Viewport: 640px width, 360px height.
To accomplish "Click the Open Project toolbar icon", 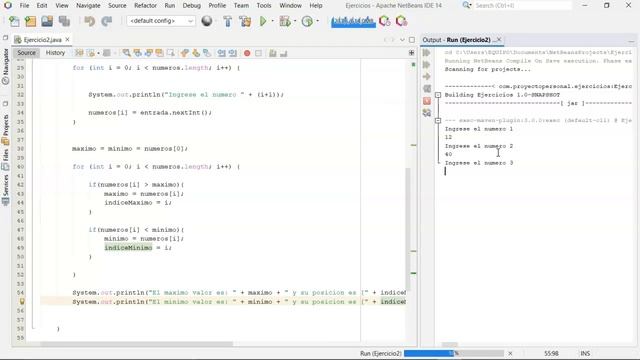I will click(x=47, y=21).
